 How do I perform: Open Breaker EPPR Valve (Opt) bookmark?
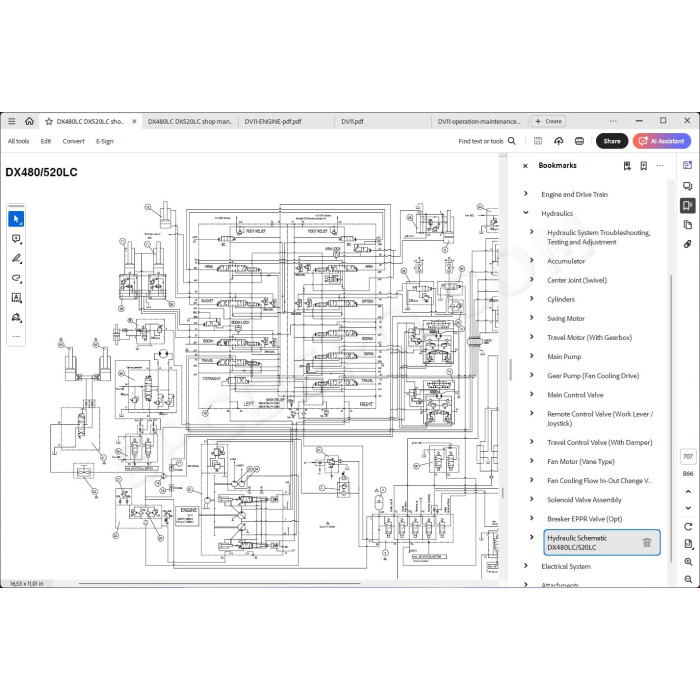(x=584, y=519)
